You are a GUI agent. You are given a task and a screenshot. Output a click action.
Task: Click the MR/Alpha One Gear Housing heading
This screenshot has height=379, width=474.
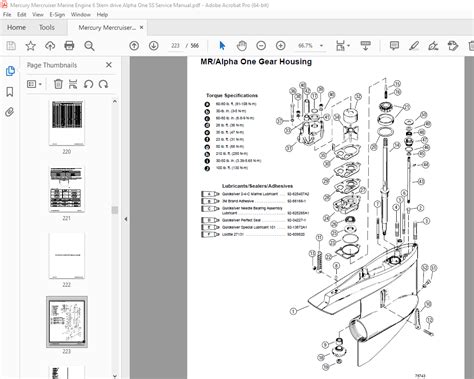pyautogui.click(x=256, y=62)
